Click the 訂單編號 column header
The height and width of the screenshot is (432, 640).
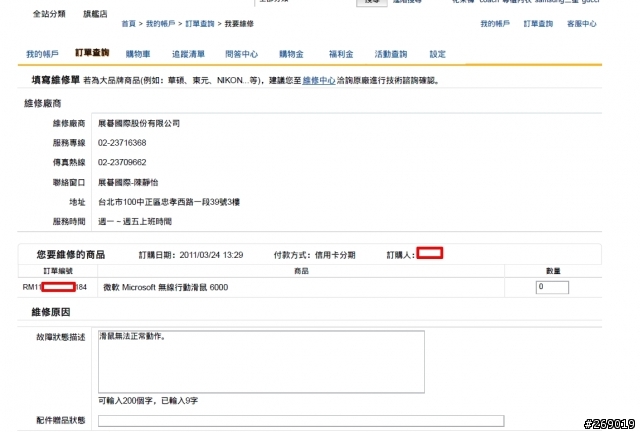(58, 271)
